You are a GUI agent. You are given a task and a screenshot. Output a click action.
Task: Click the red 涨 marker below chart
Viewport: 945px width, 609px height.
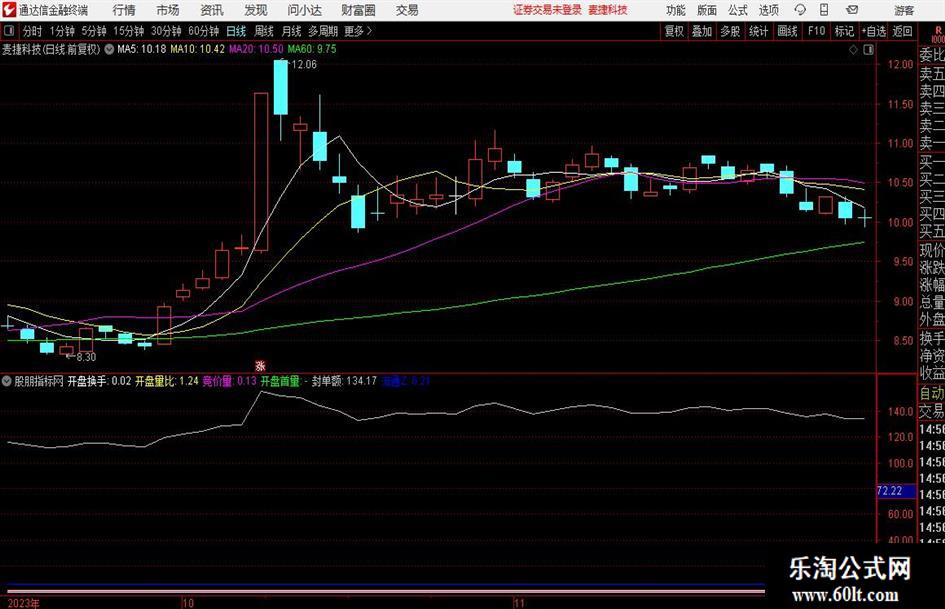coord(260,365)
